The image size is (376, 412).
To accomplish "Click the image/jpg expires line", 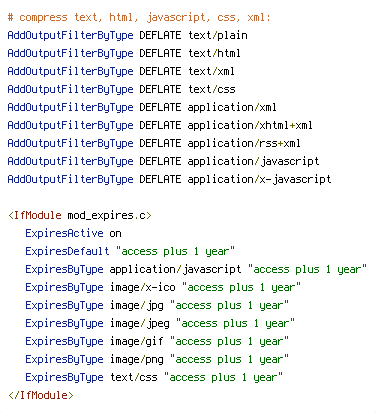I will tap(157, 305).
